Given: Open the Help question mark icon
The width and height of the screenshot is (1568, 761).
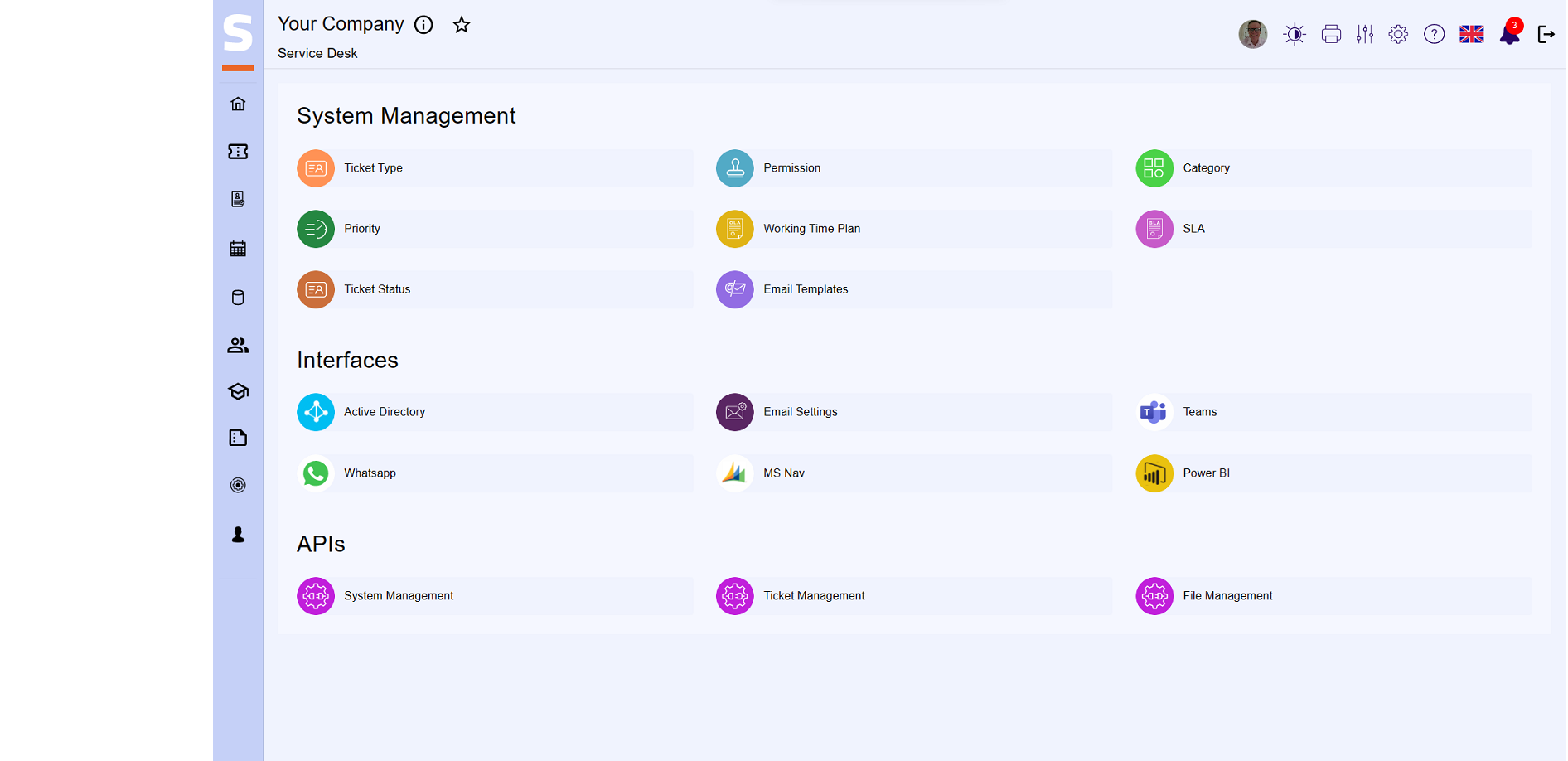Looking at the screenshot, I should coord(1435,34).
